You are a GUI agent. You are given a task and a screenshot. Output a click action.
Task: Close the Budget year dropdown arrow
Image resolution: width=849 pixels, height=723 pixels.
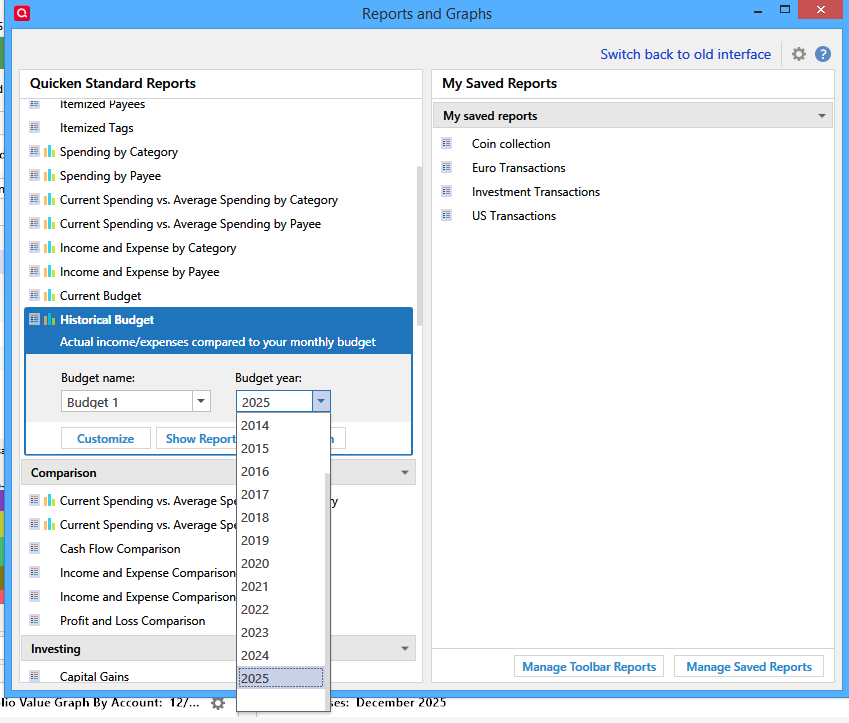[321, 401]
